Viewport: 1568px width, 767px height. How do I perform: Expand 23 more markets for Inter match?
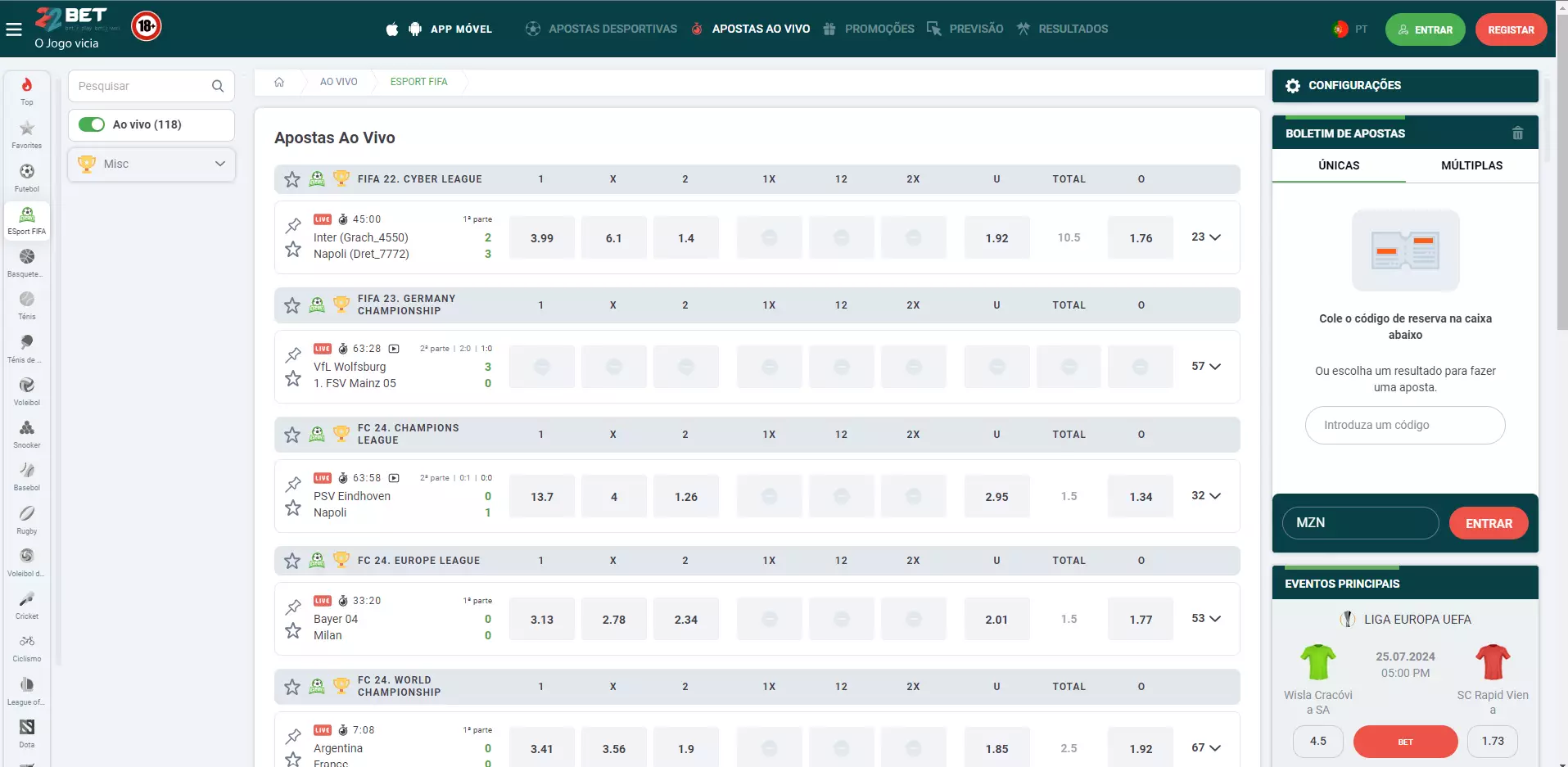pos(1205,237)
